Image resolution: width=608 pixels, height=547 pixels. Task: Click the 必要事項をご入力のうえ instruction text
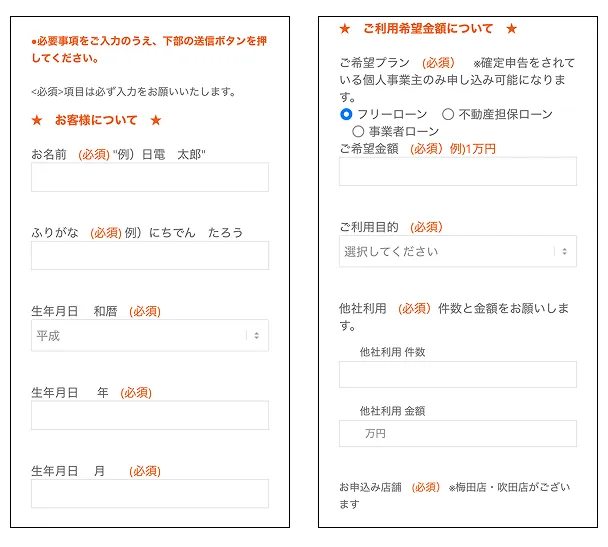click(x=149, y=49)
